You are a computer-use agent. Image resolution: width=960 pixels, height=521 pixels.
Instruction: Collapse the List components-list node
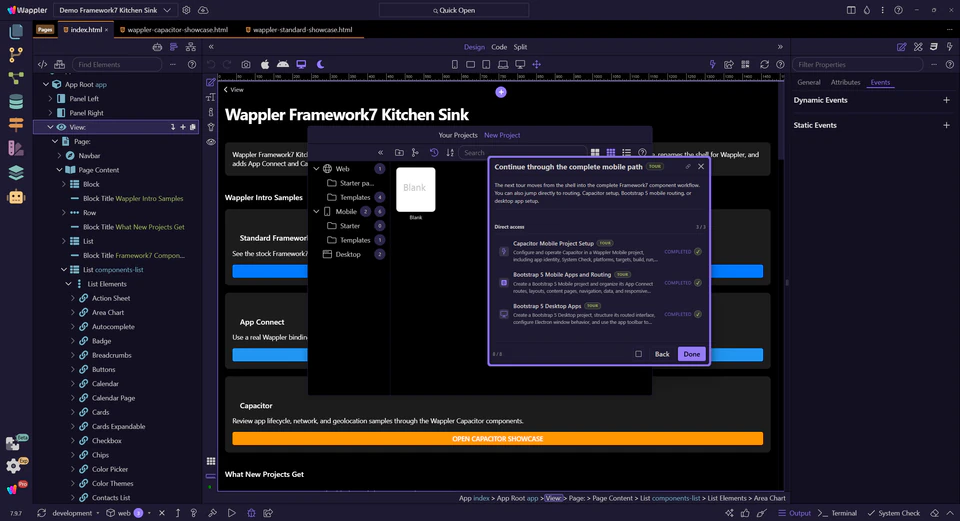(x=64, y=269)
